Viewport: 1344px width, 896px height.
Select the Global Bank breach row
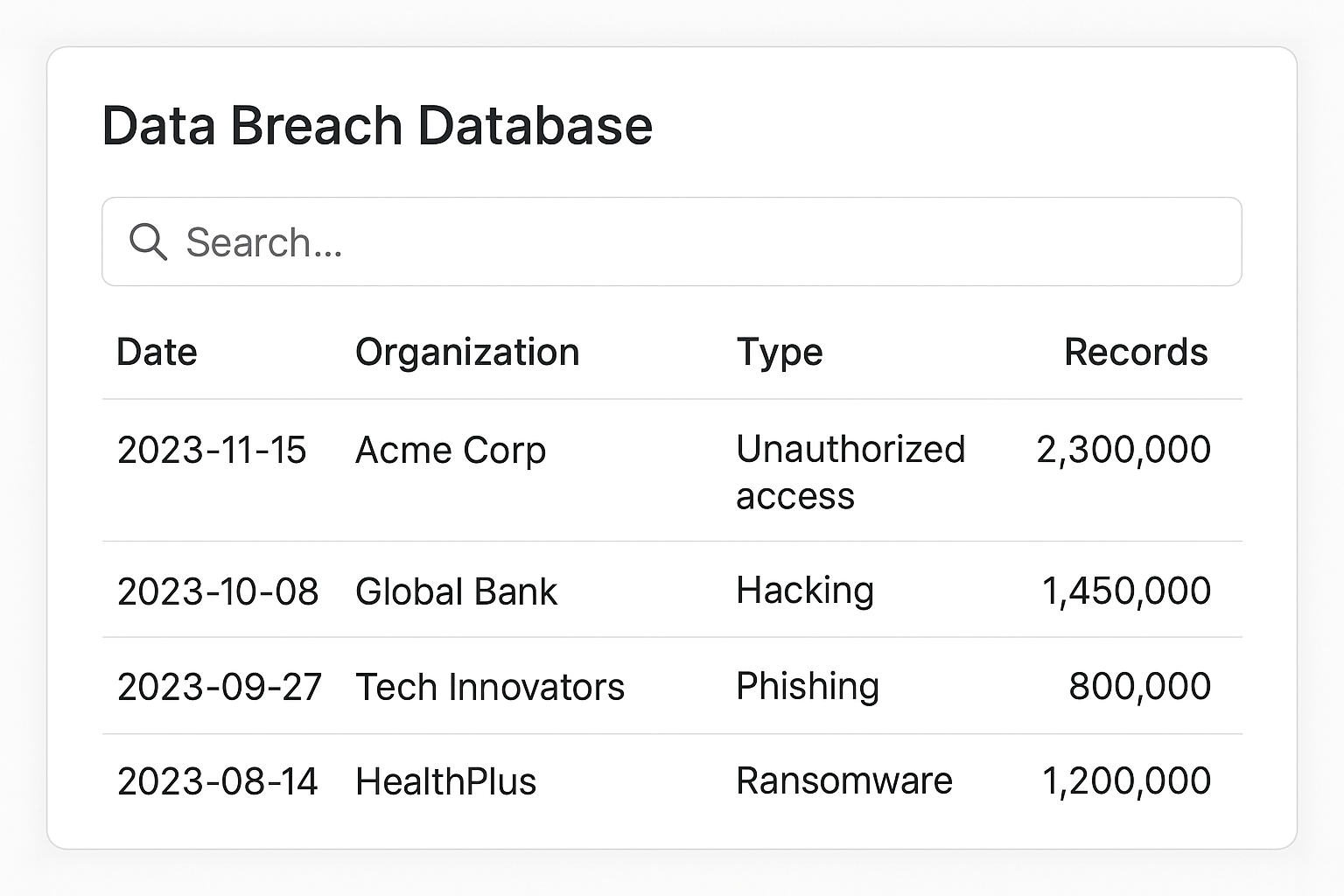tap(672, 591)
